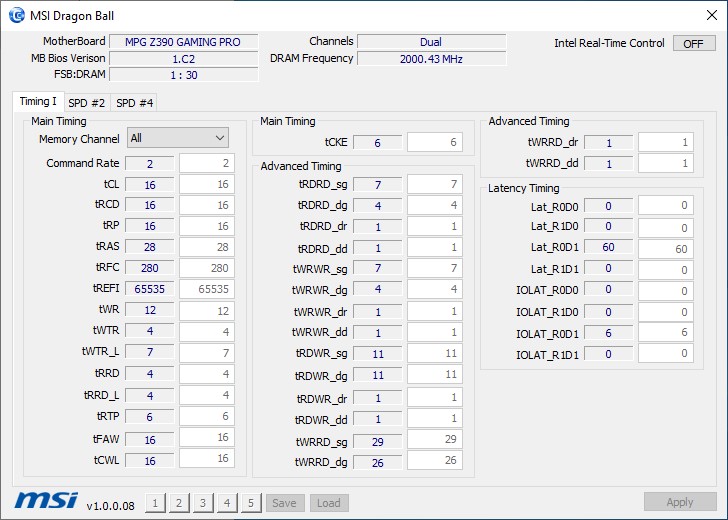The height and width of the screenshot is (520, 728).
Task: Close the MSI Dragon Ball window
Action: 712,15
